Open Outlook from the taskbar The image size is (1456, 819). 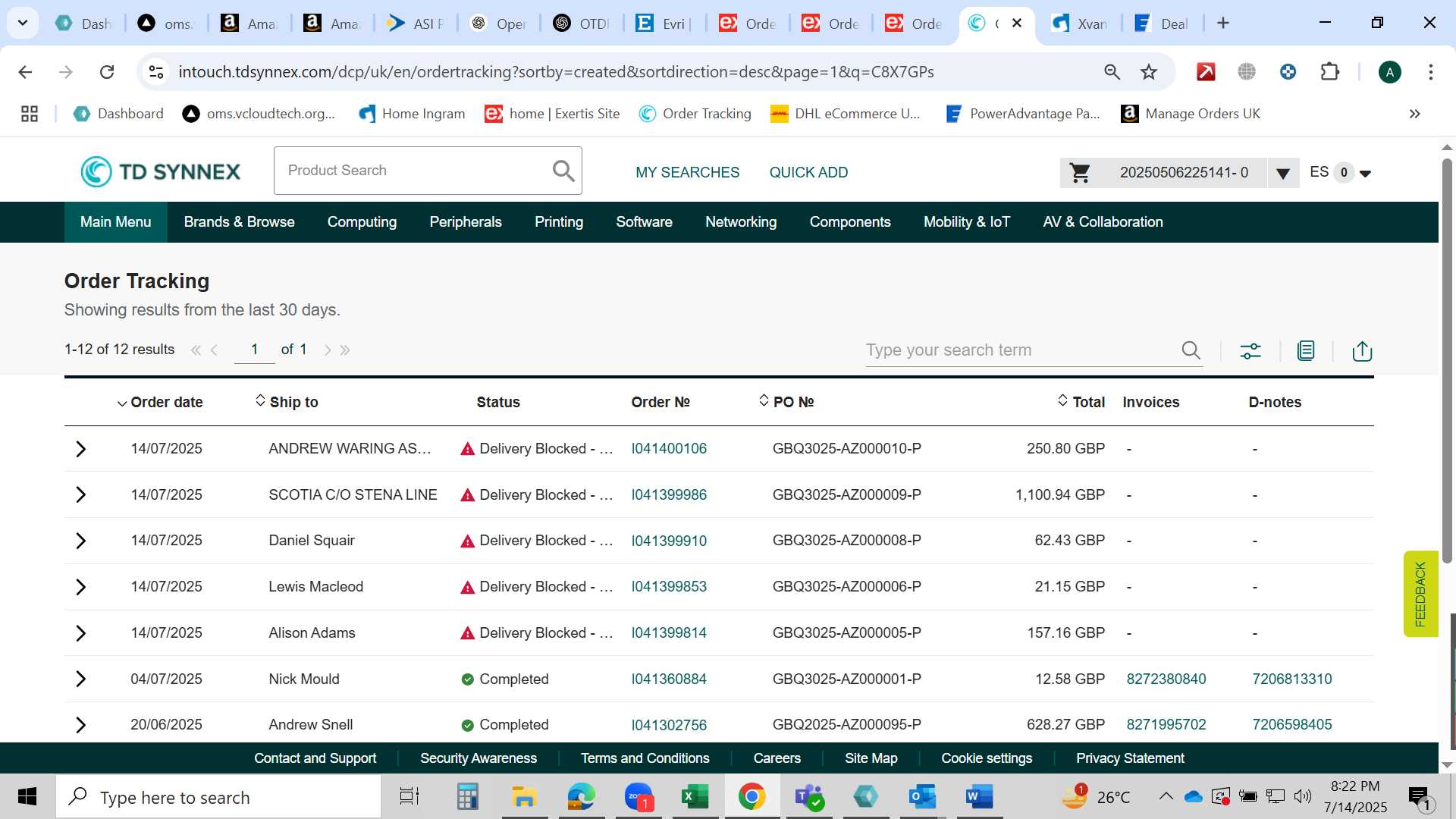click(922, 797)
